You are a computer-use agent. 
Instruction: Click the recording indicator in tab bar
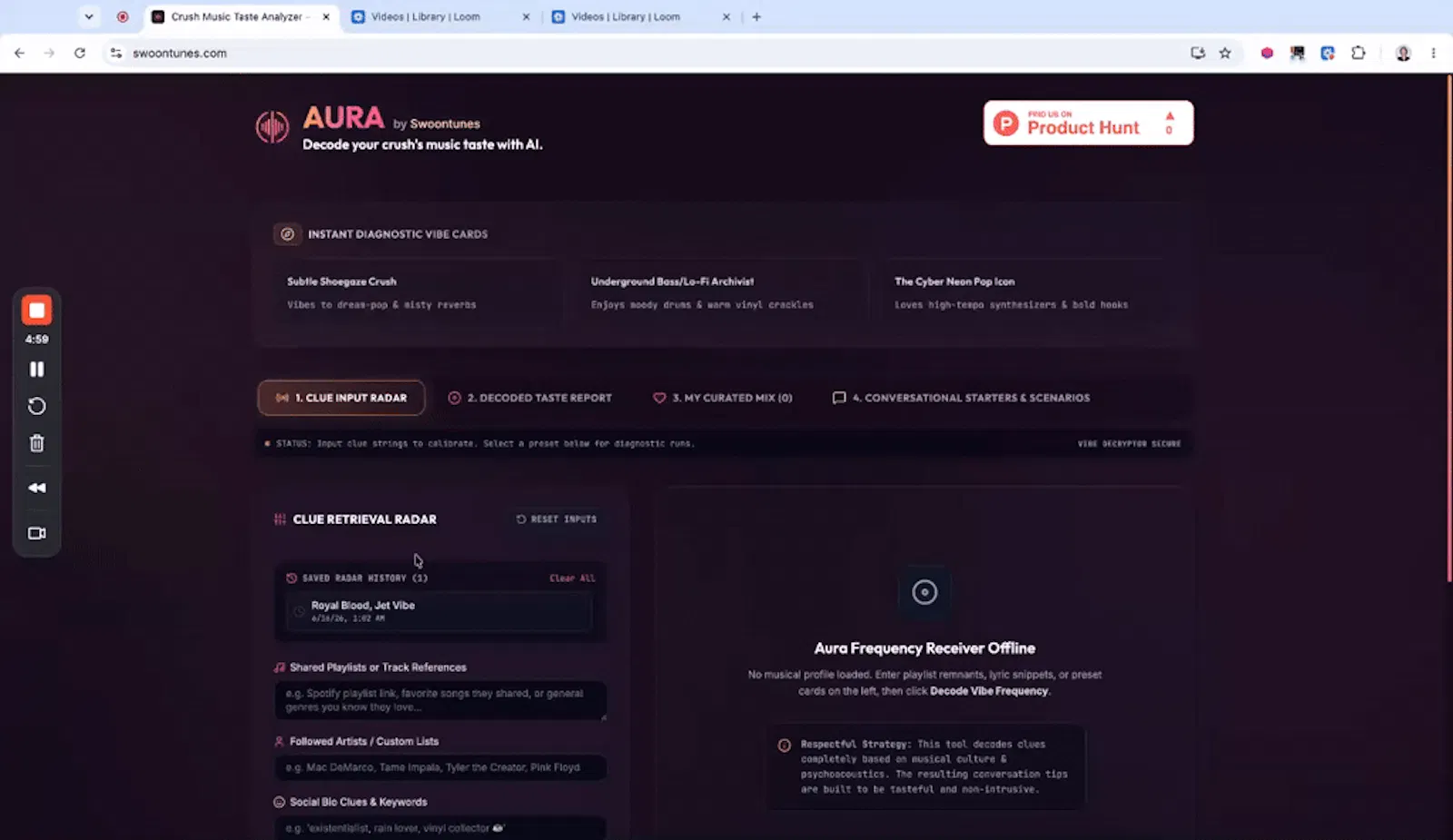coord(123,16)
